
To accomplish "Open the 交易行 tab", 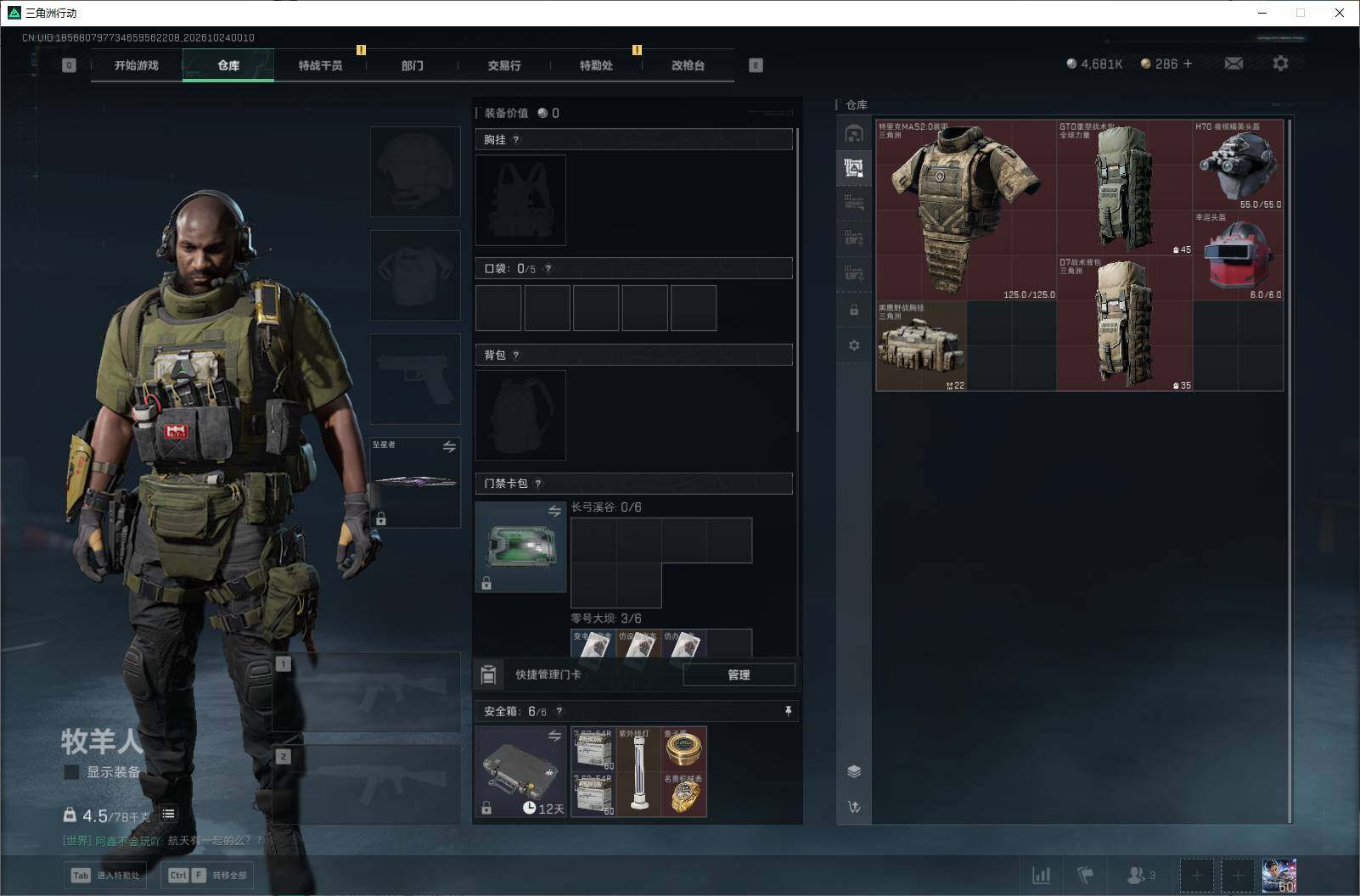I will pos(504,65).
